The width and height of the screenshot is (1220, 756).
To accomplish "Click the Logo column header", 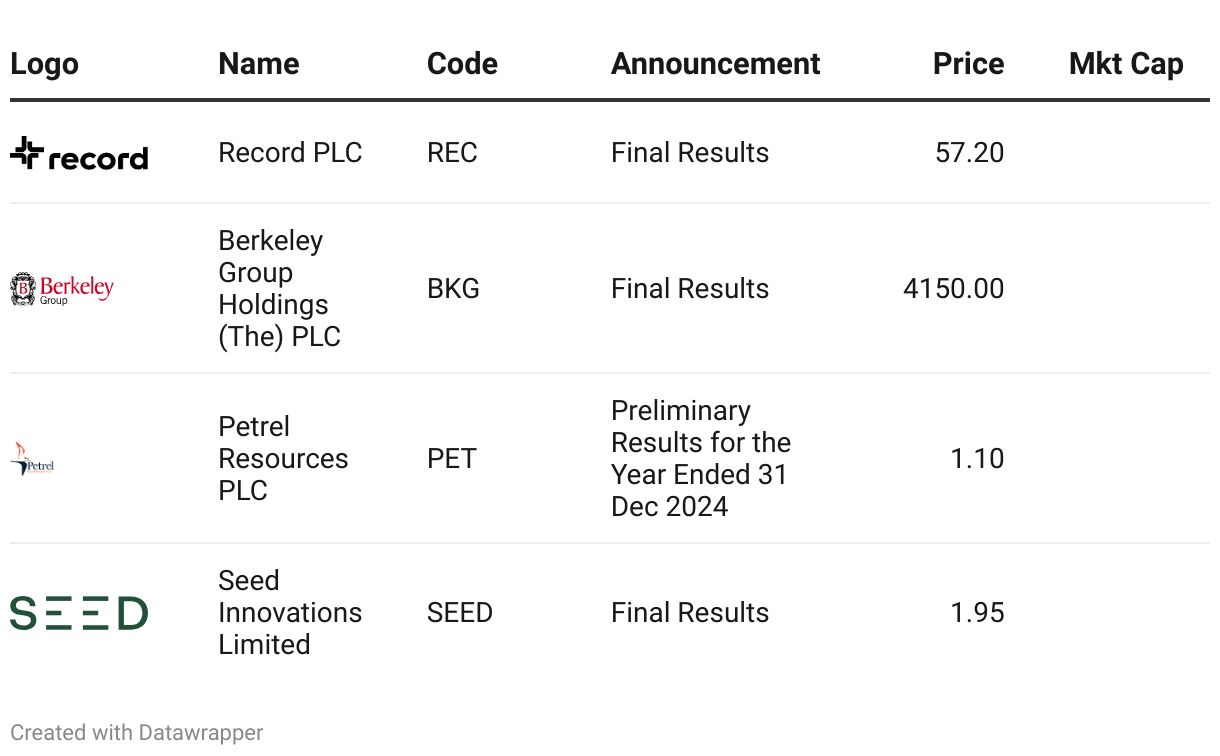I will [44, 64].
